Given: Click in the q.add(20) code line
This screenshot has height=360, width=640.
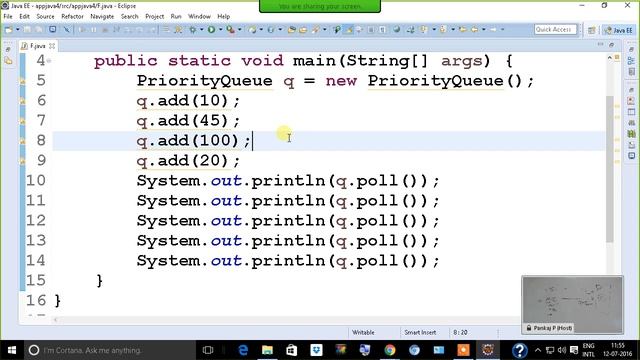Looking at the screenshot, I should click(188, 161).
